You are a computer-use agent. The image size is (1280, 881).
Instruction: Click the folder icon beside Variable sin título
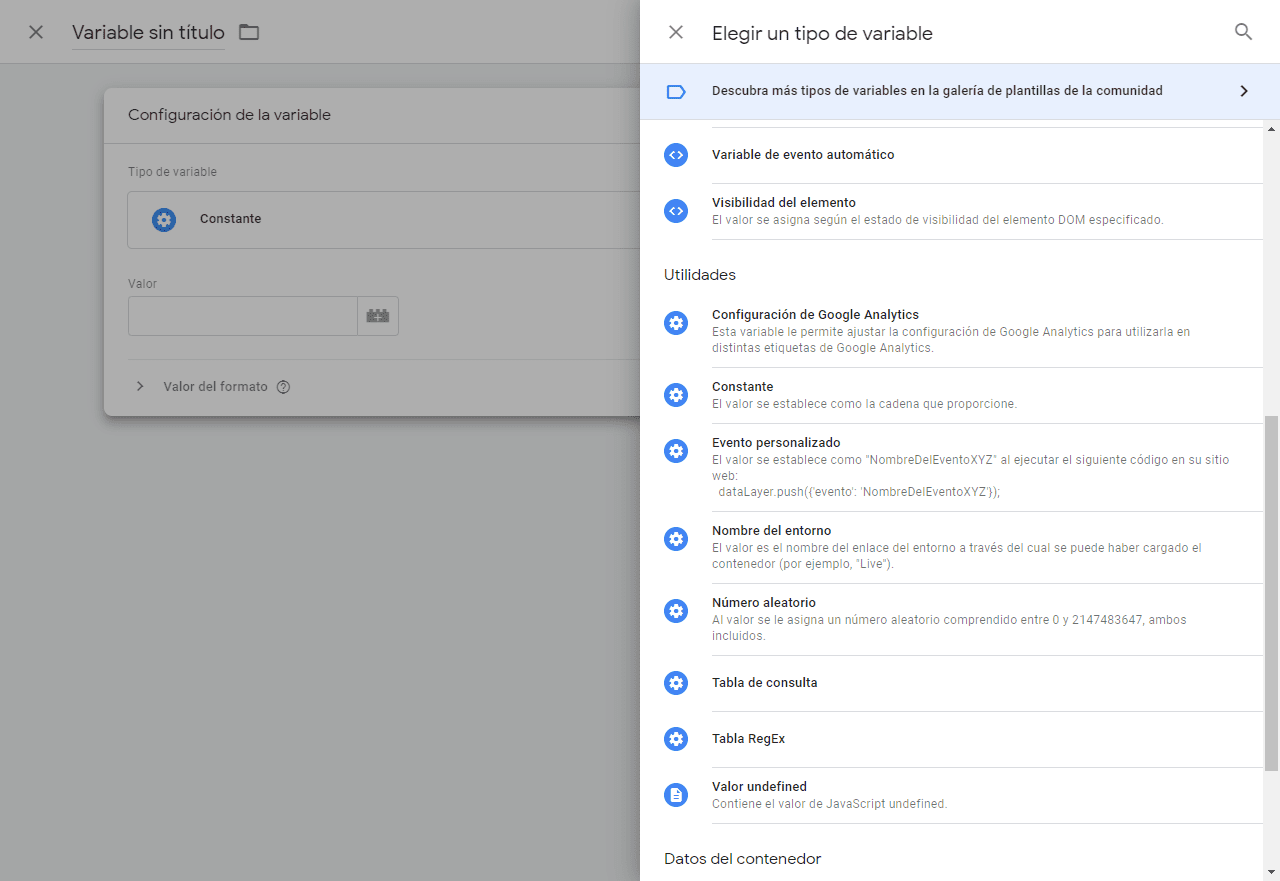[248, 31]
